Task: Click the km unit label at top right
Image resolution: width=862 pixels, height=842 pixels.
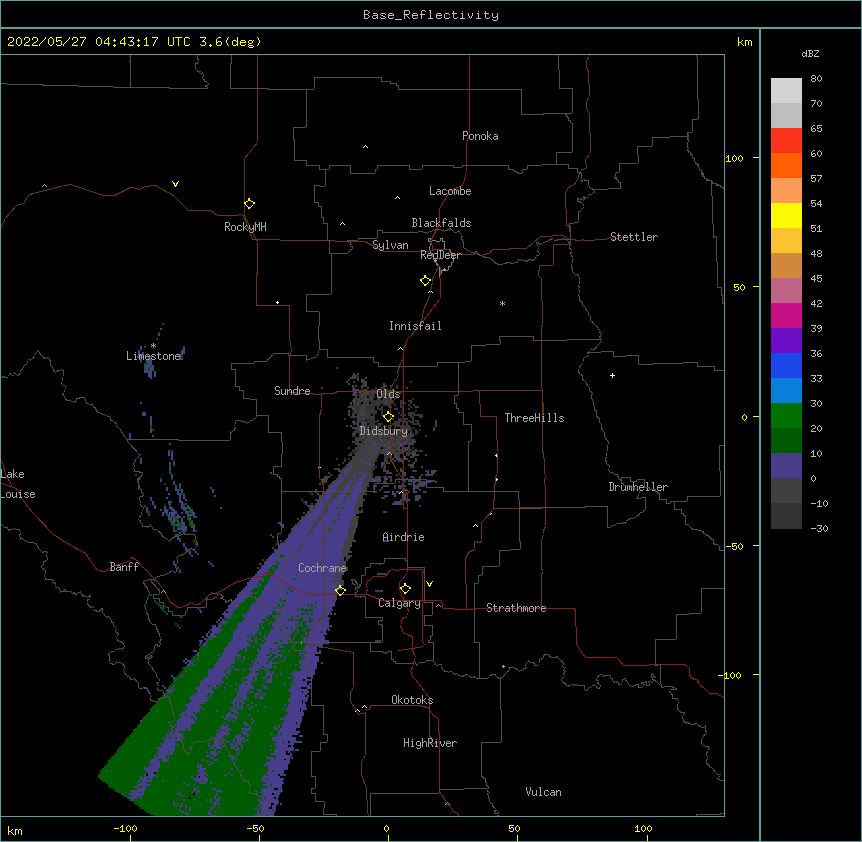Action: pyautogui.click(x=744, y=42)
